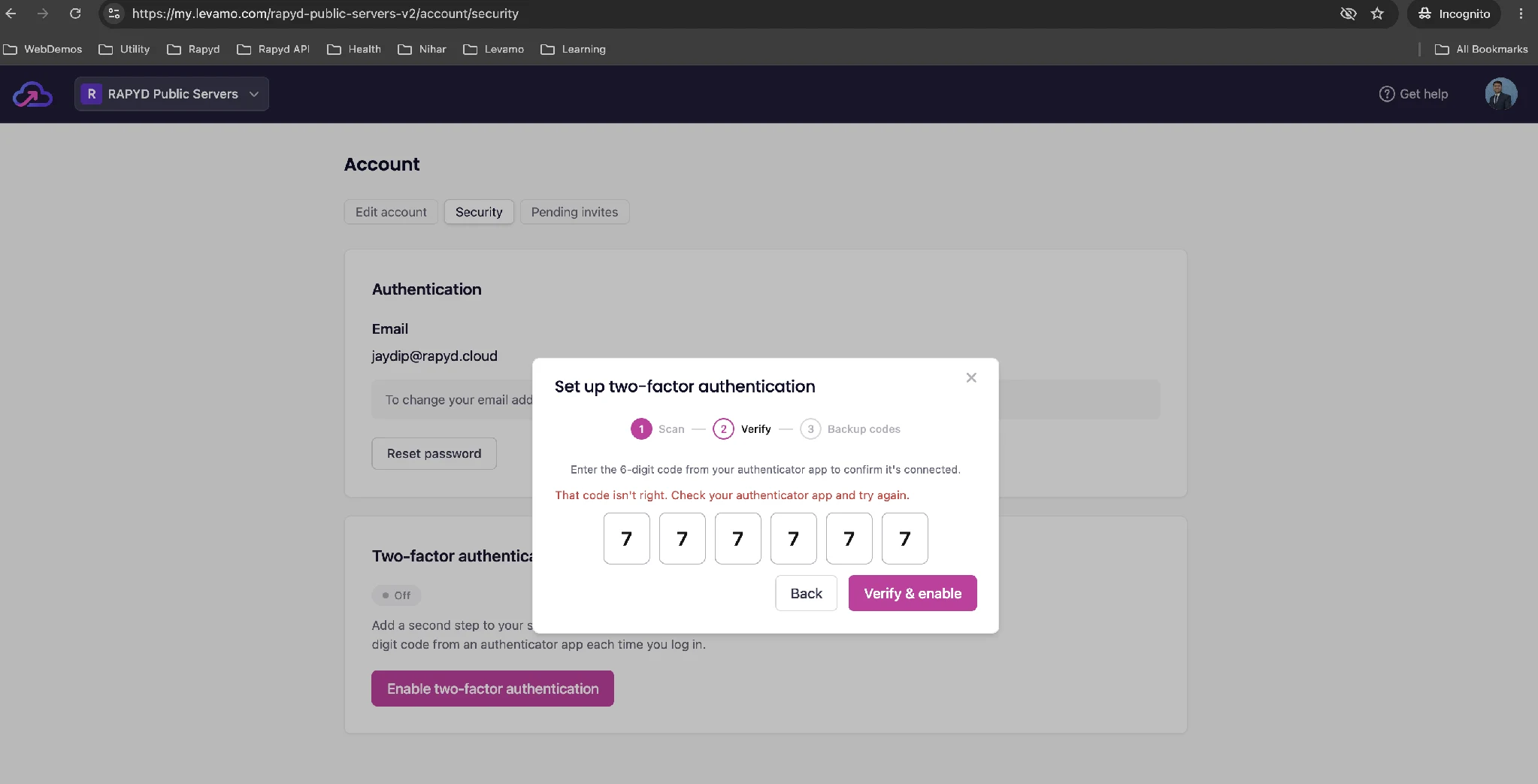The width and height of the screenshot is (1538, 784).
Task: Click the Account page heading
Action: (382, 165)
